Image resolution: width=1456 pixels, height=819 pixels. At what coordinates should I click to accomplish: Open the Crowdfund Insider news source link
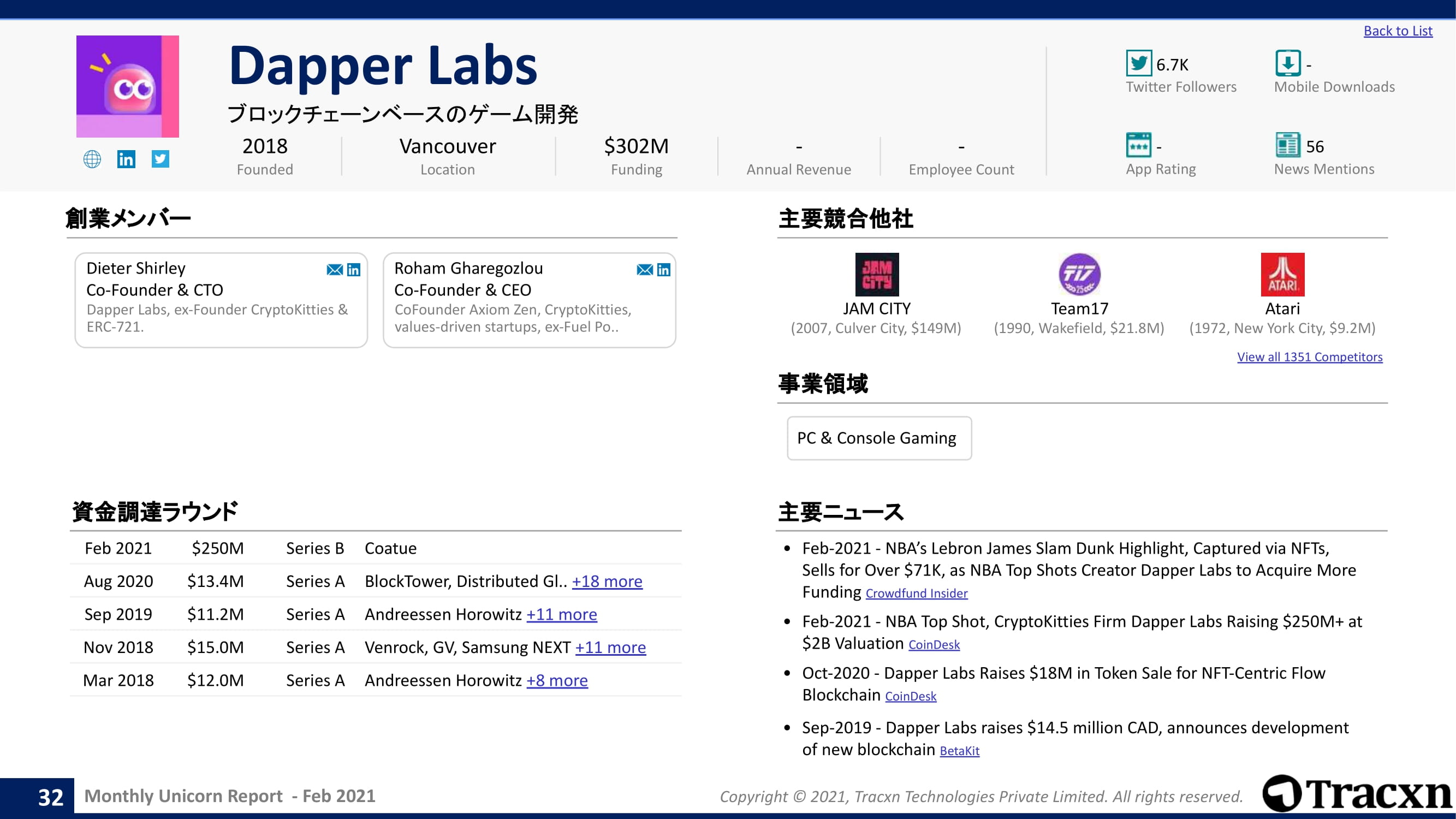[x=916, y=594]
